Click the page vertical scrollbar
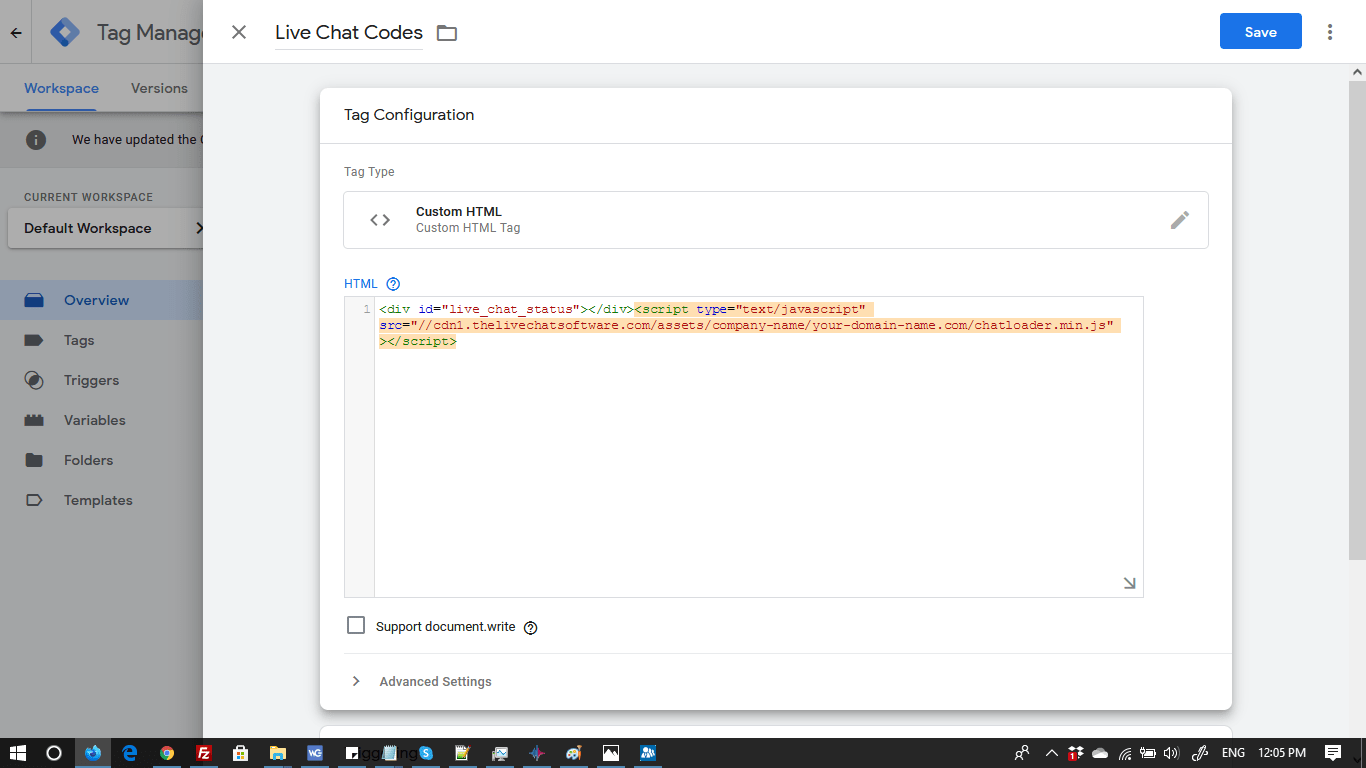Image resolution: width=1366 pixels, height=768 pixels. pos(1357,320)
